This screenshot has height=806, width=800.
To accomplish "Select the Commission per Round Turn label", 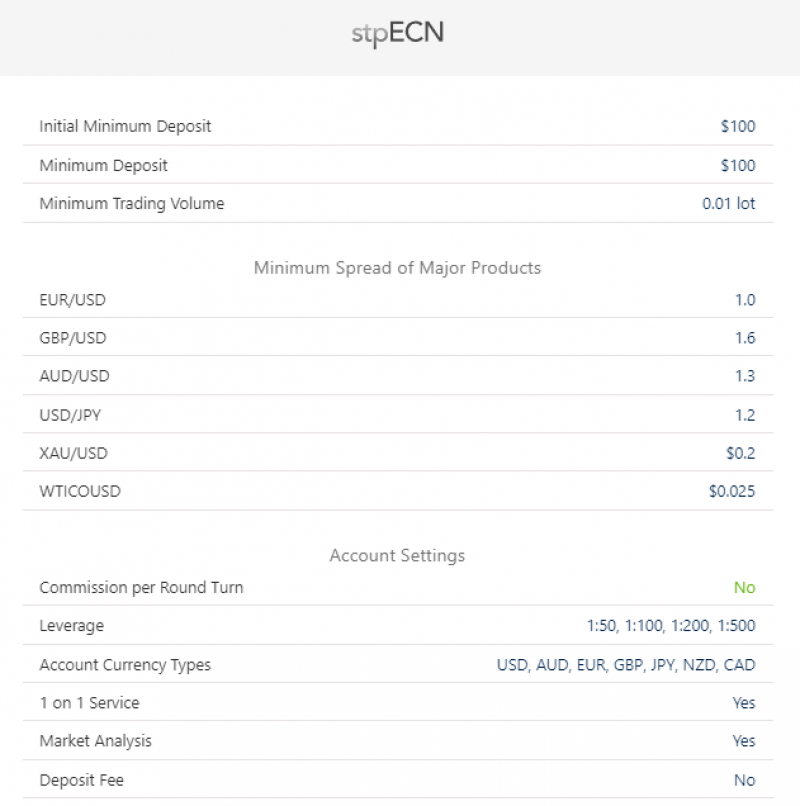I will [141, 588].
